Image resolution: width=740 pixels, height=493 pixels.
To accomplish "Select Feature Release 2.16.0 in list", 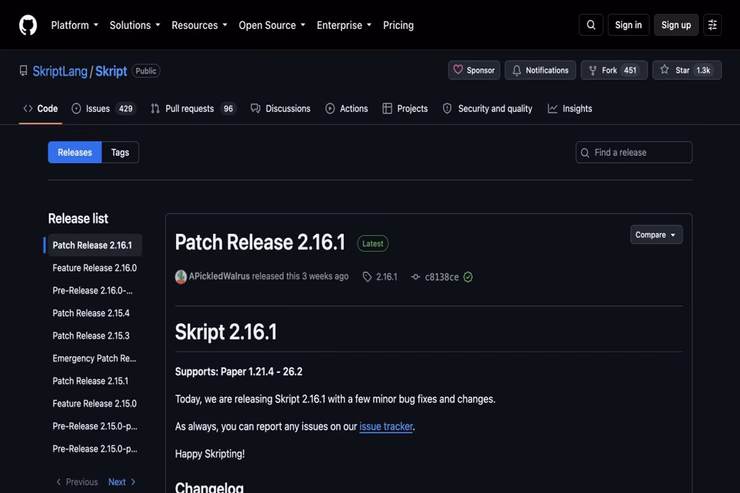I will pos(95,268).
